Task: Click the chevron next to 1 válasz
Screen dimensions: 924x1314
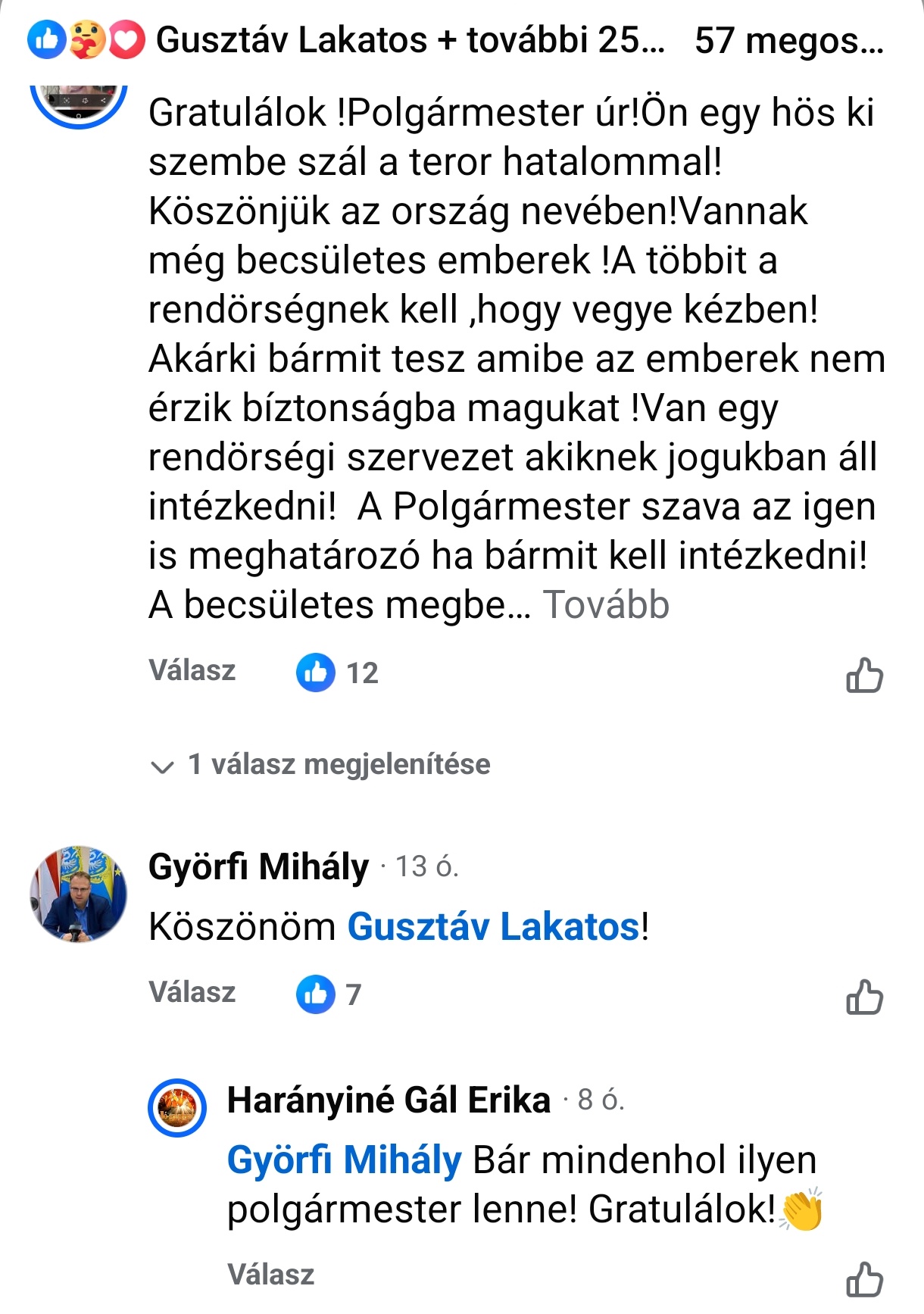Action: pos(162,767)
